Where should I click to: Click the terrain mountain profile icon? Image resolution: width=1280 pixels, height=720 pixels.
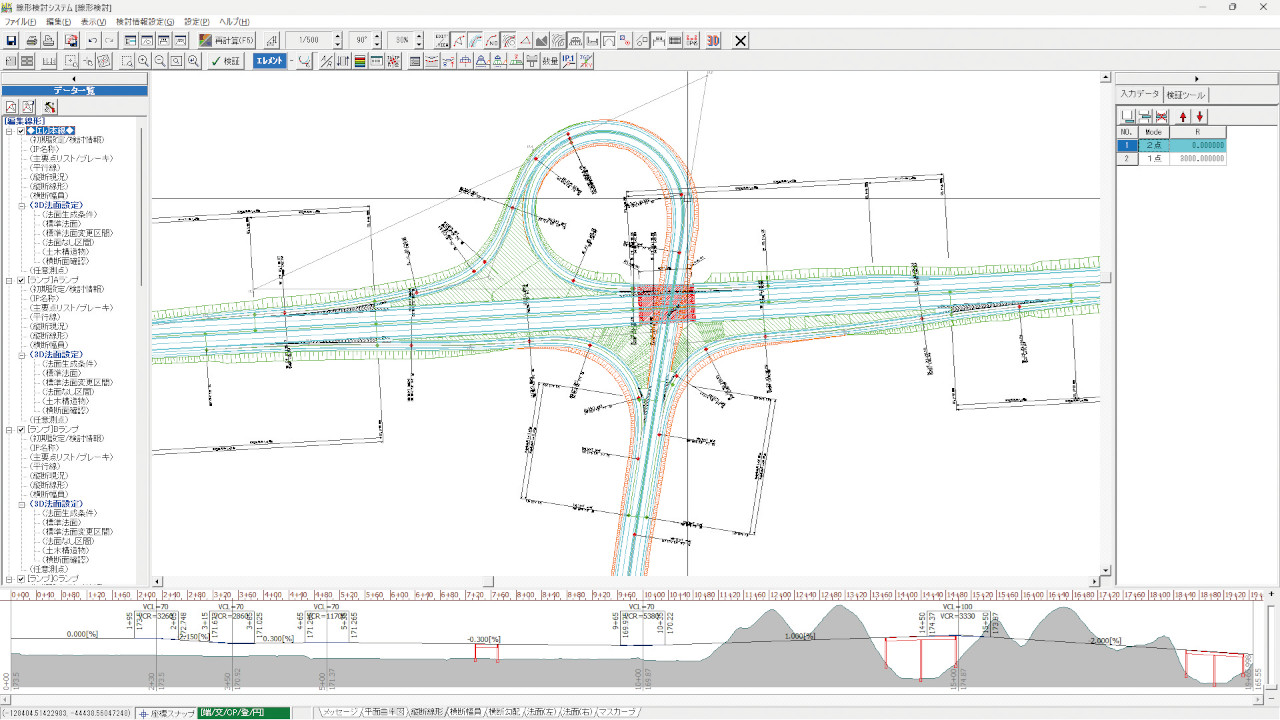pyautogui.click(x=542, y=41)
